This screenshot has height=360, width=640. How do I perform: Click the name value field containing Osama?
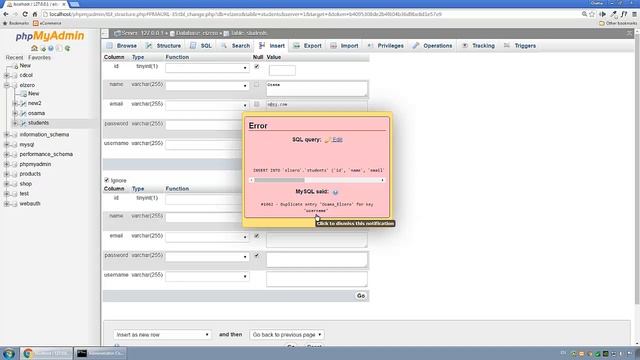tap(317, 89)
